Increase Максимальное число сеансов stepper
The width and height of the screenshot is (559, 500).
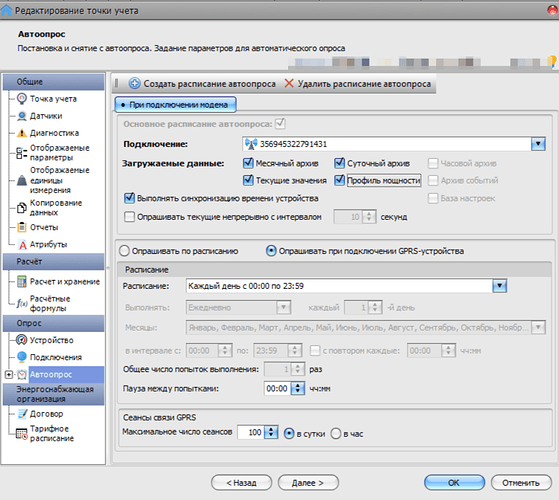pyautogui.click(x=271, y=429)
